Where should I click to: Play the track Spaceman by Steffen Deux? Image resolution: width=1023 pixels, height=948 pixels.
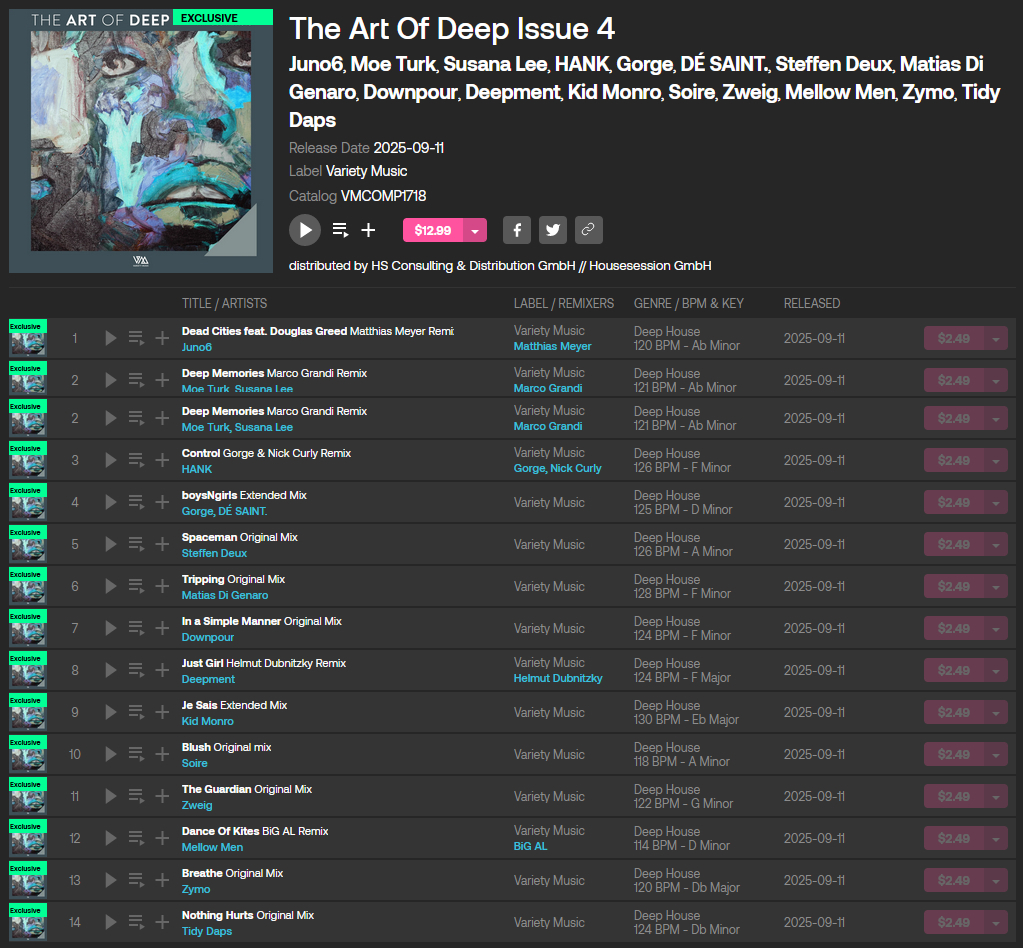click(x=110, y=545)
